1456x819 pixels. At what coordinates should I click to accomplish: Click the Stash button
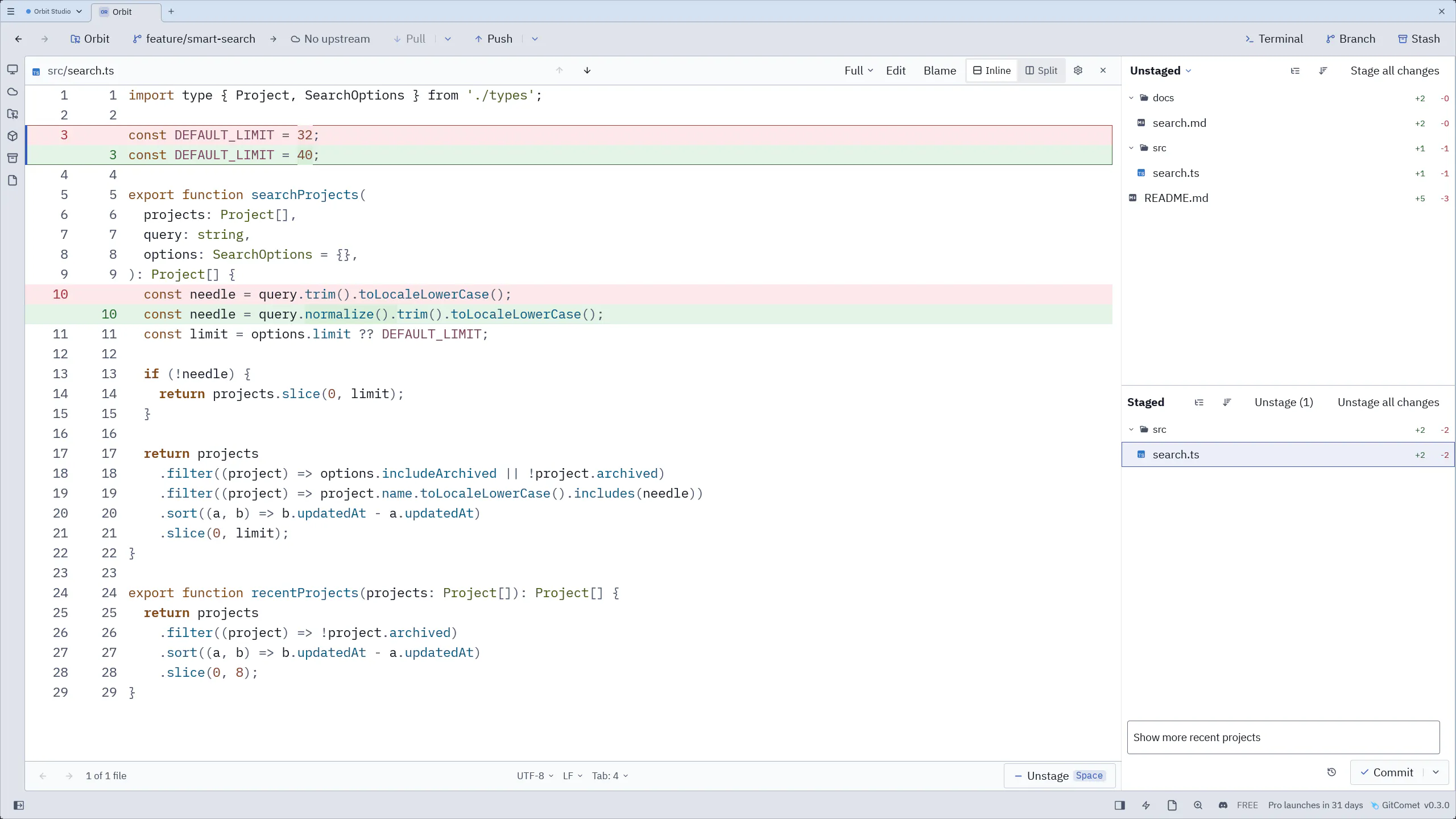[x=1419, y=39]
